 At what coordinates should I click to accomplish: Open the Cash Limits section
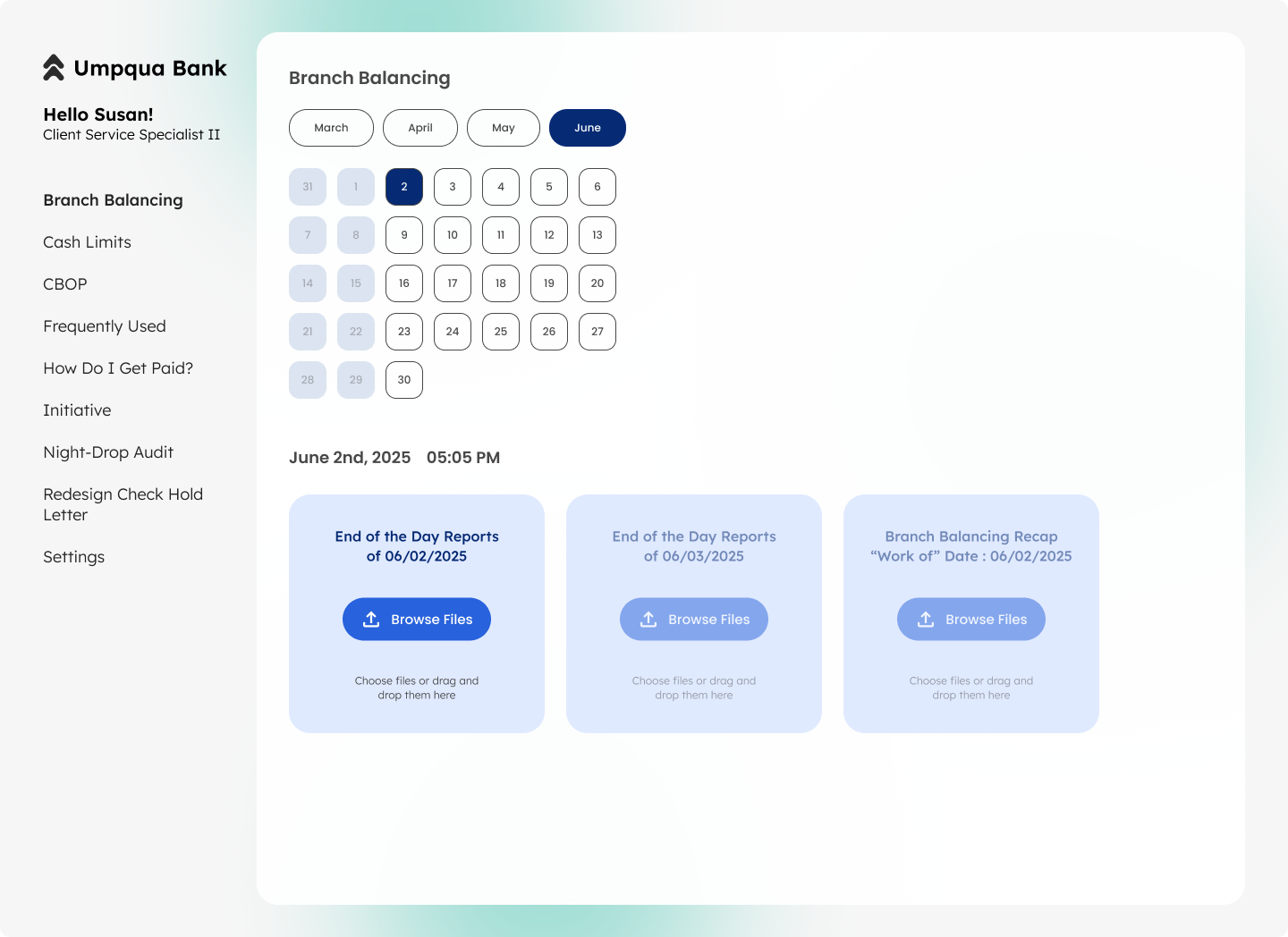tap(87, 242)
